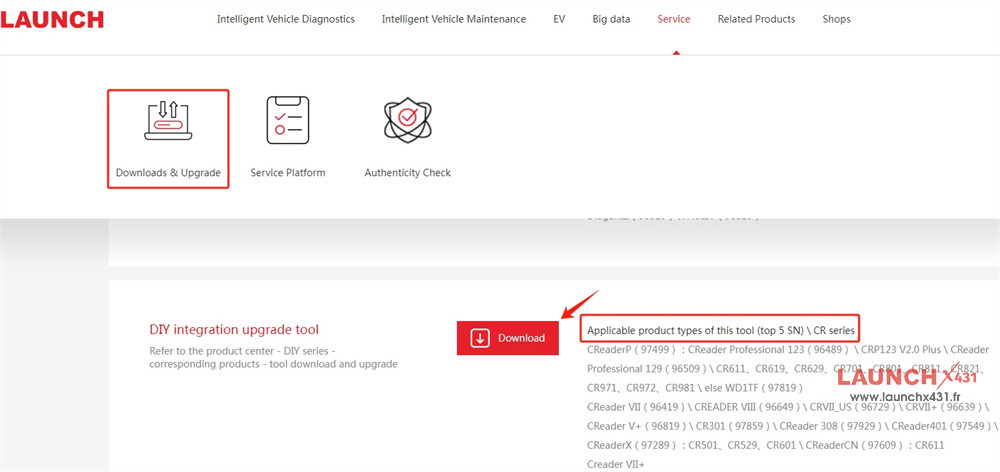Click the CReader VII (96419) text

(635, 407)
